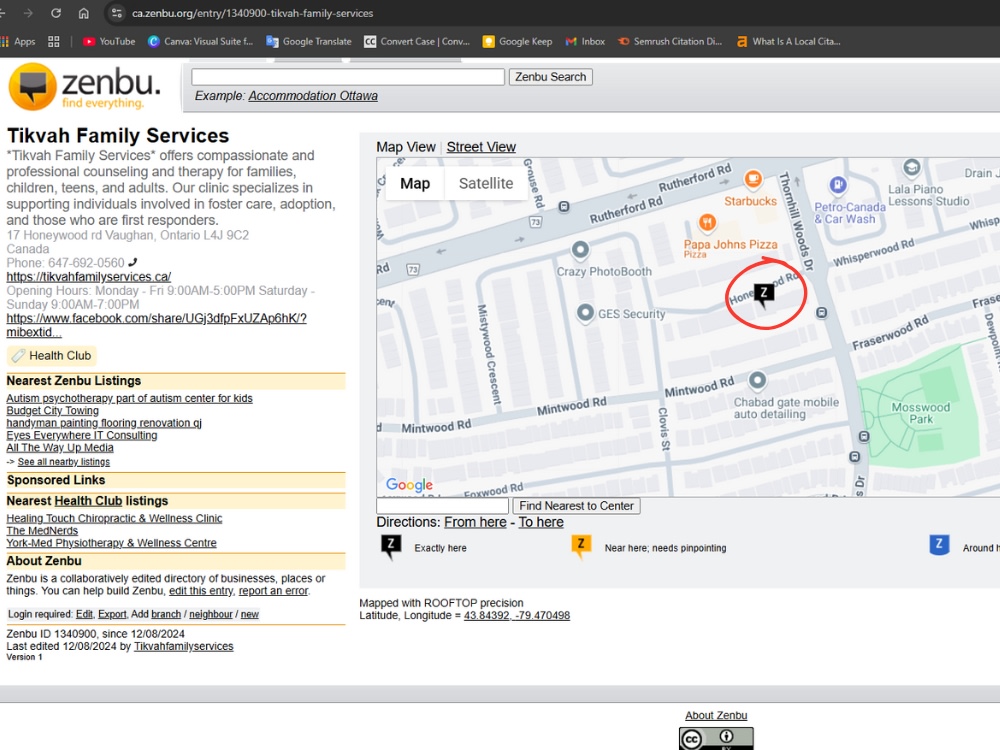Open Healing Touch Chiropractic & Wellness Clinic
The image size is (1000, 750).
[x=114, y=518]
